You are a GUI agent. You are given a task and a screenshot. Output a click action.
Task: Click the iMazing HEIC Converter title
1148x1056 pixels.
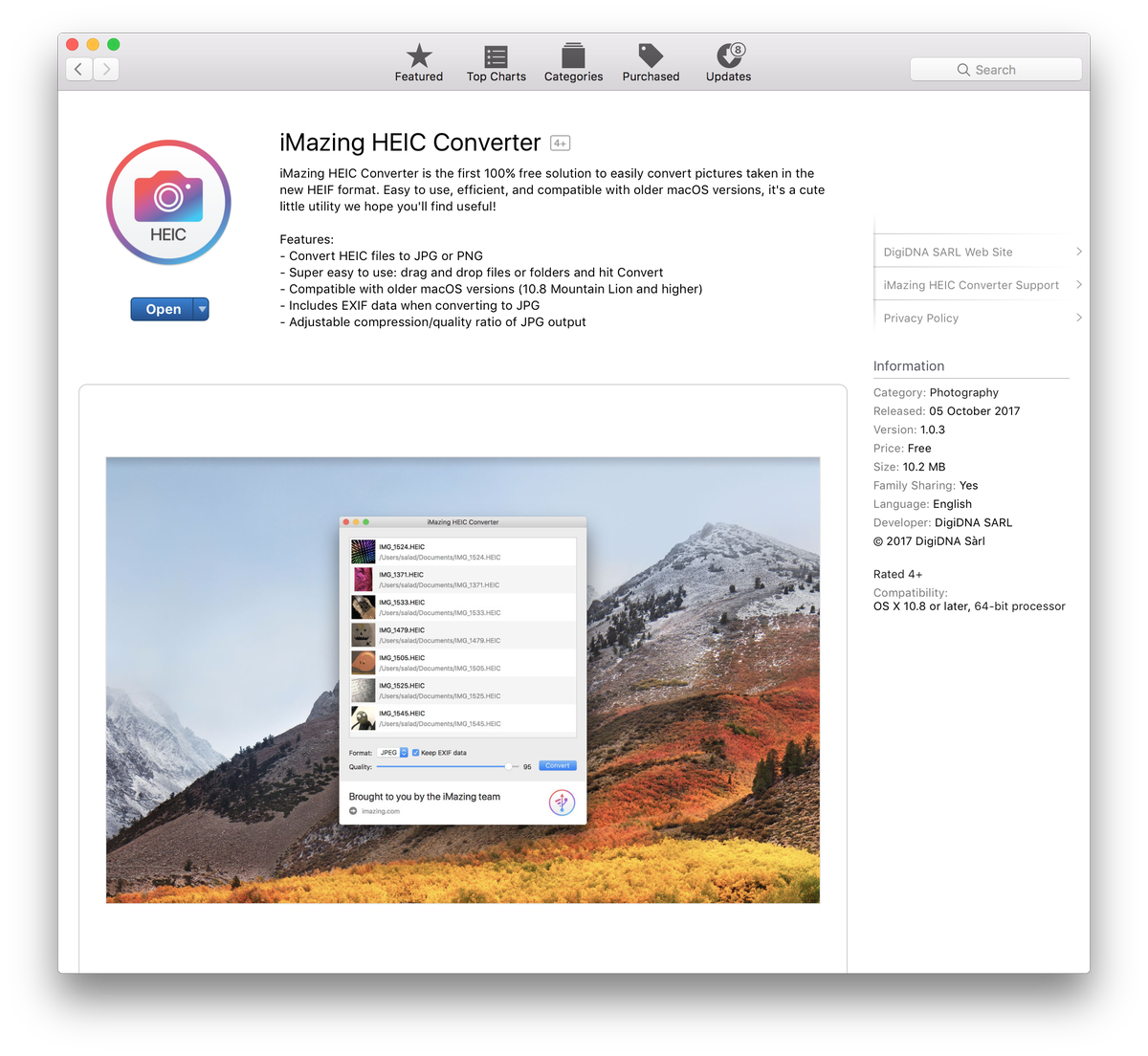410,143
